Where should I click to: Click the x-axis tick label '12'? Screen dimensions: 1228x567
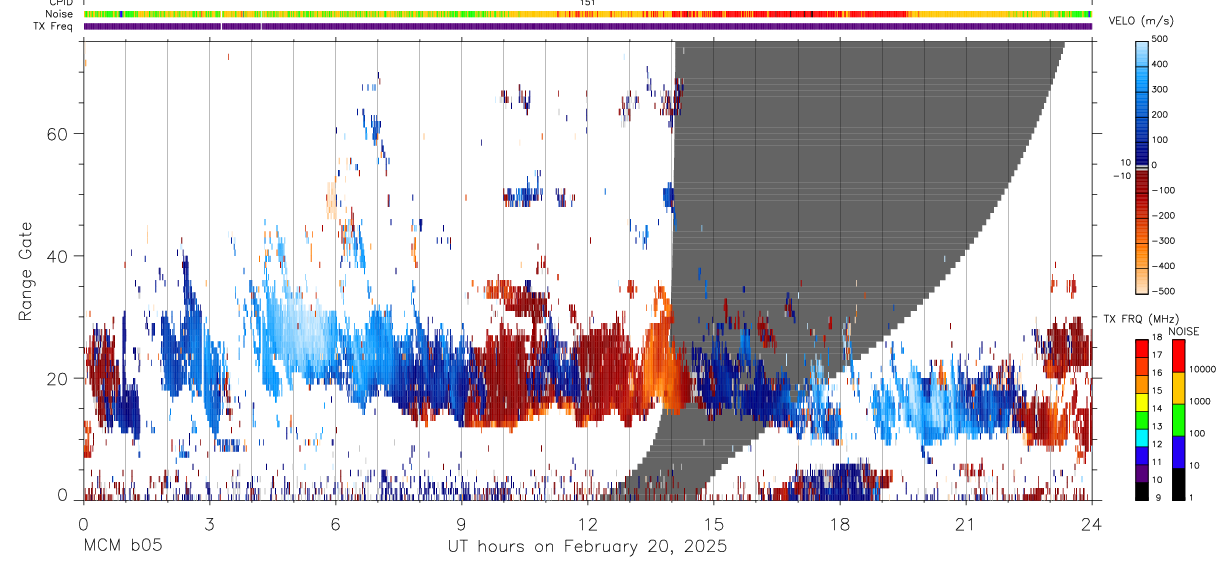pyautogui.click(x=588, y=524)
